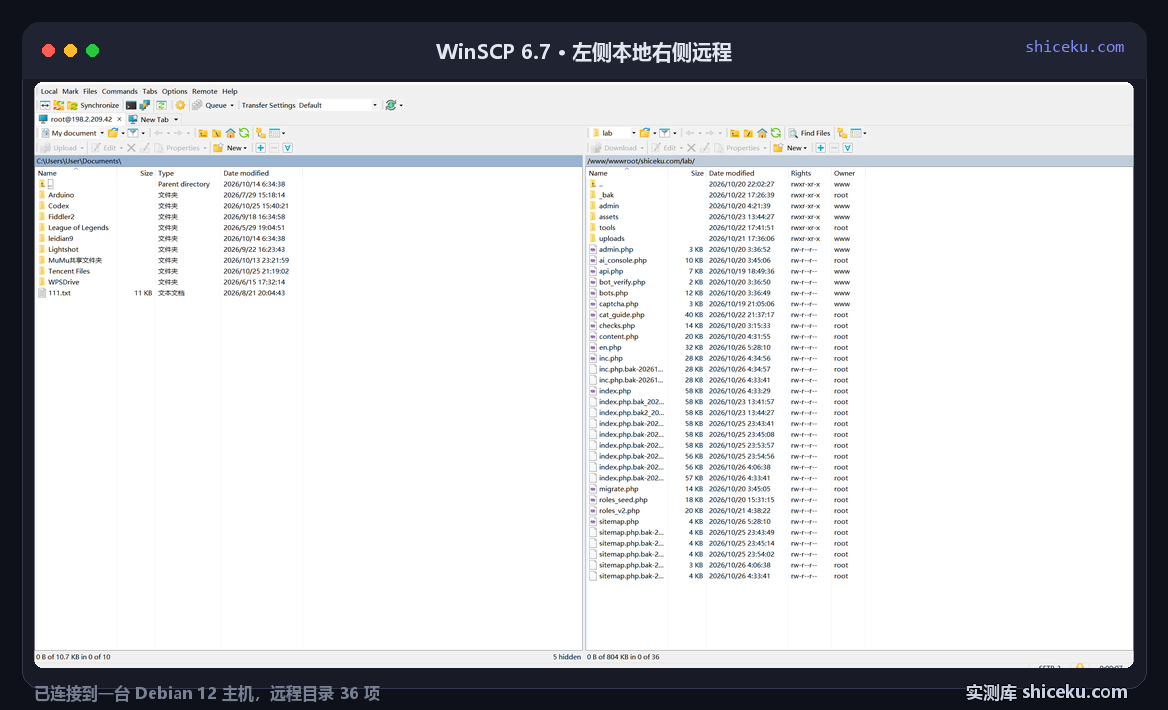Open session in PuTTY icon
This screenshot has width=1168, height=710.
(x=145, y=105)
